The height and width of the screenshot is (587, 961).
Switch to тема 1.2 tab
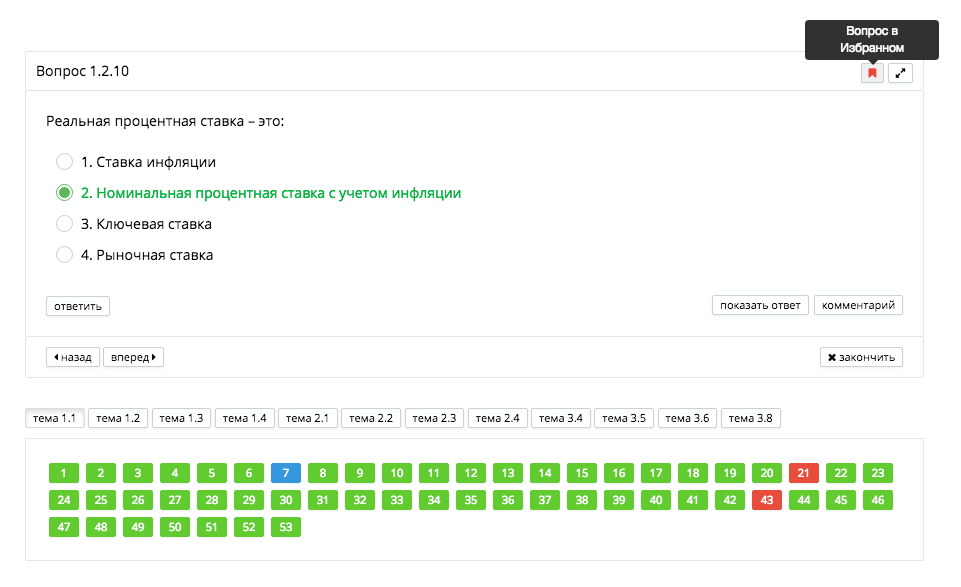(118, 418)
